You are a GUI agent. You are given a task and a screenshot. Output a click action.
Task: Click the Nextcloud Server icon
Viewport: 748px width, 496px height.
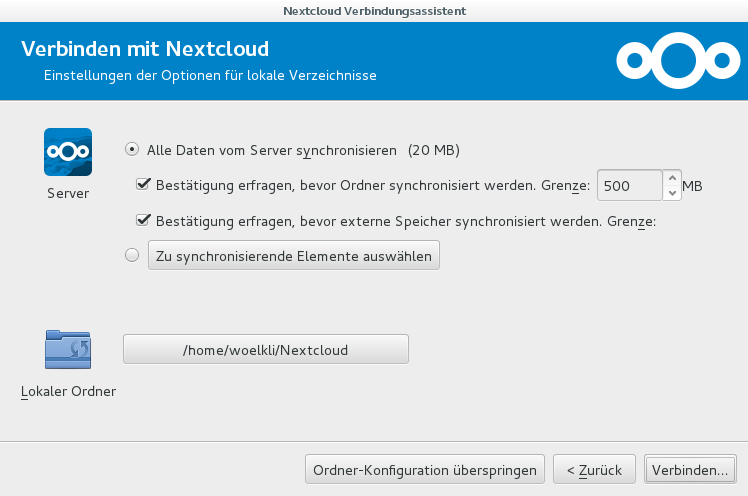click(x=68, y=152)
